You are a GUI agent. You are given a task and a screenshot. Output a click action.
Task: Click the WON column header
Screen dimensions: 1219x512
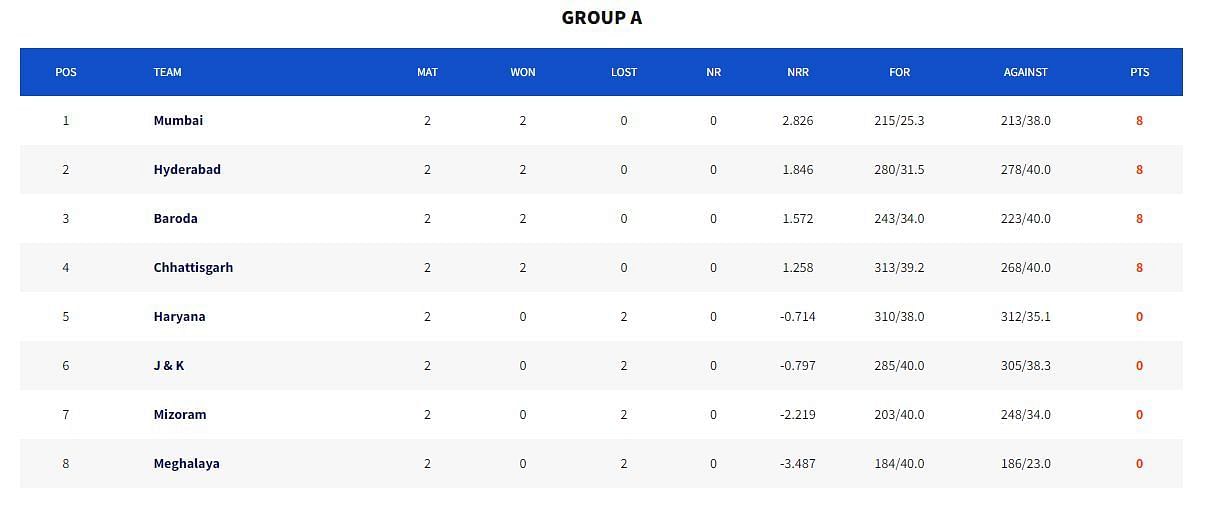523,72
